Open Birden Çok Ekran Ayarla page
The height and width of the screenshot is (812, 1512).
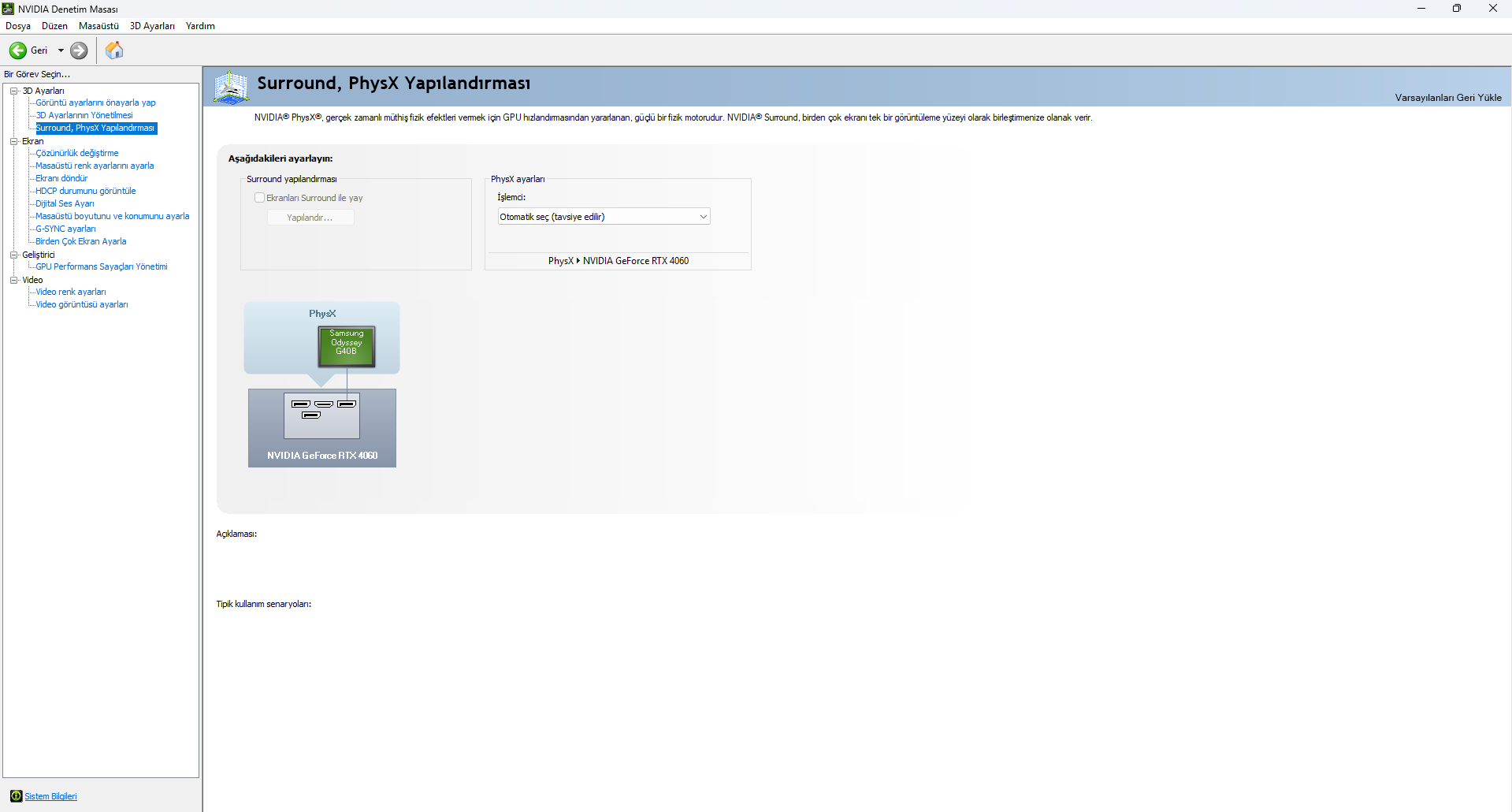pos(81,241)
